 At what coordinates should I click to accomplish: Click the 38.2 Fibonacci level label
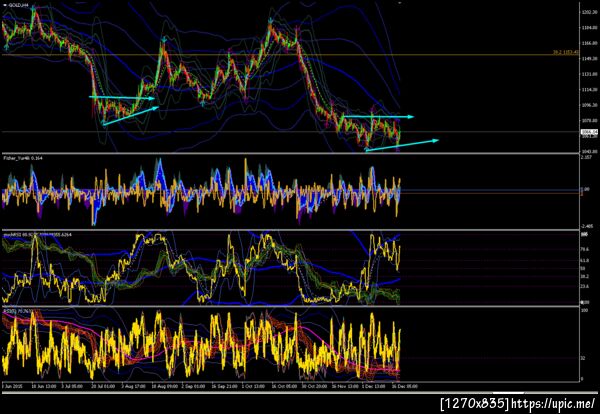pos(566,52)
